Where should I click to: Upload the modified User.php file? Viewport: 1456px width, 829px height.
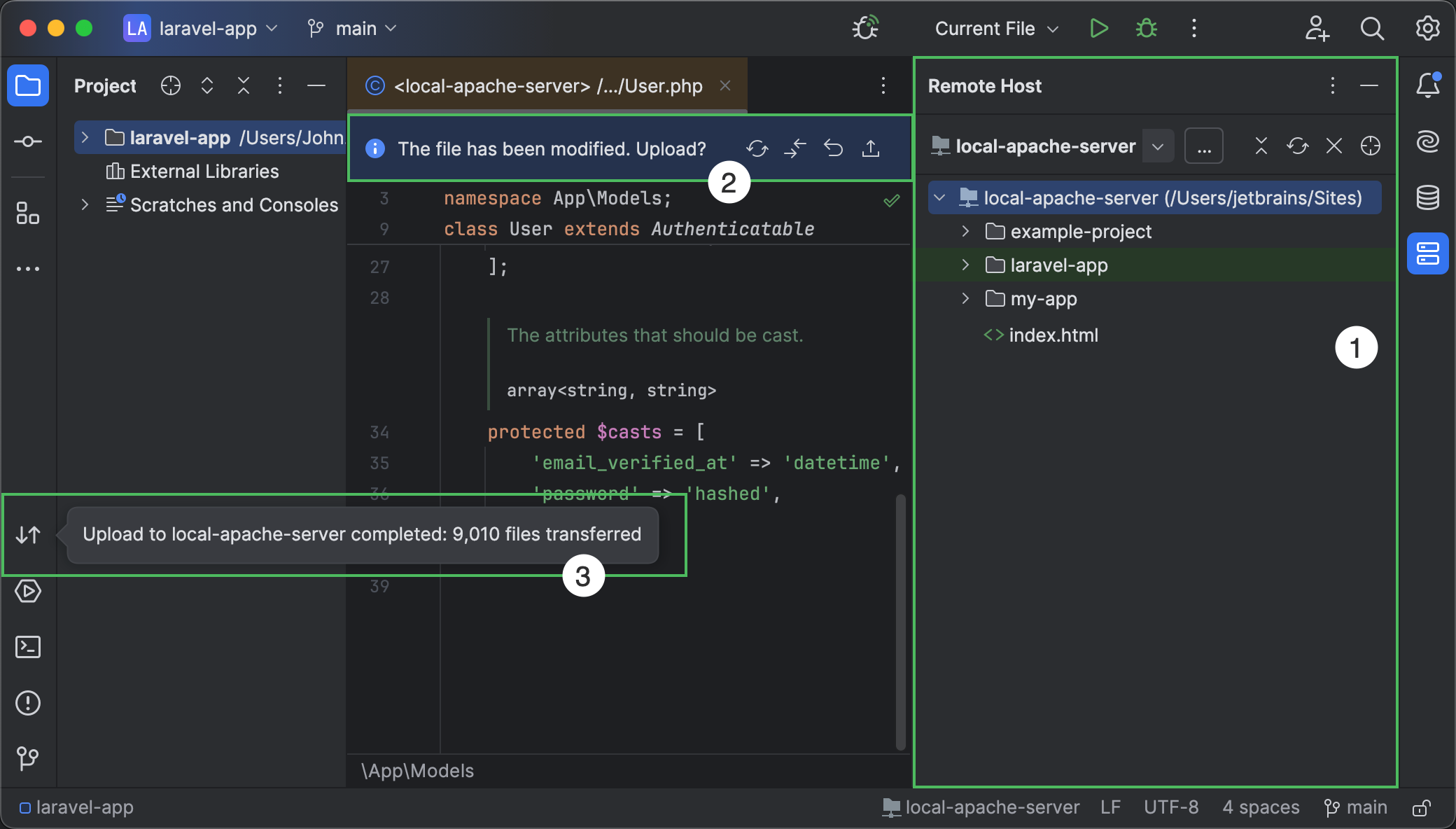(x=870, y=148)
